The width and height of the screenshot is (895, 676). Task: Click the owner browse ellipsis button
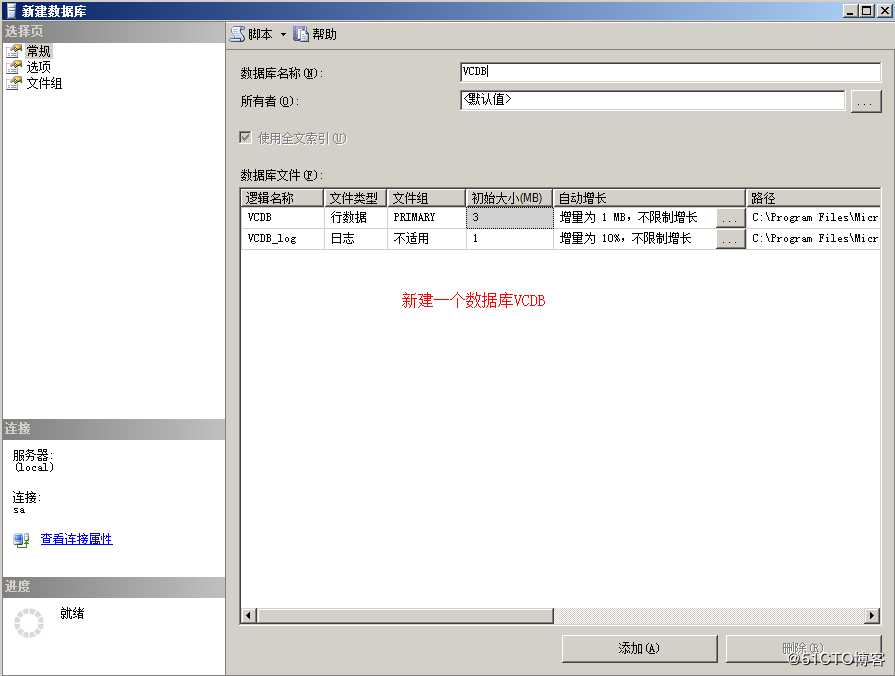tap(865, 102)
